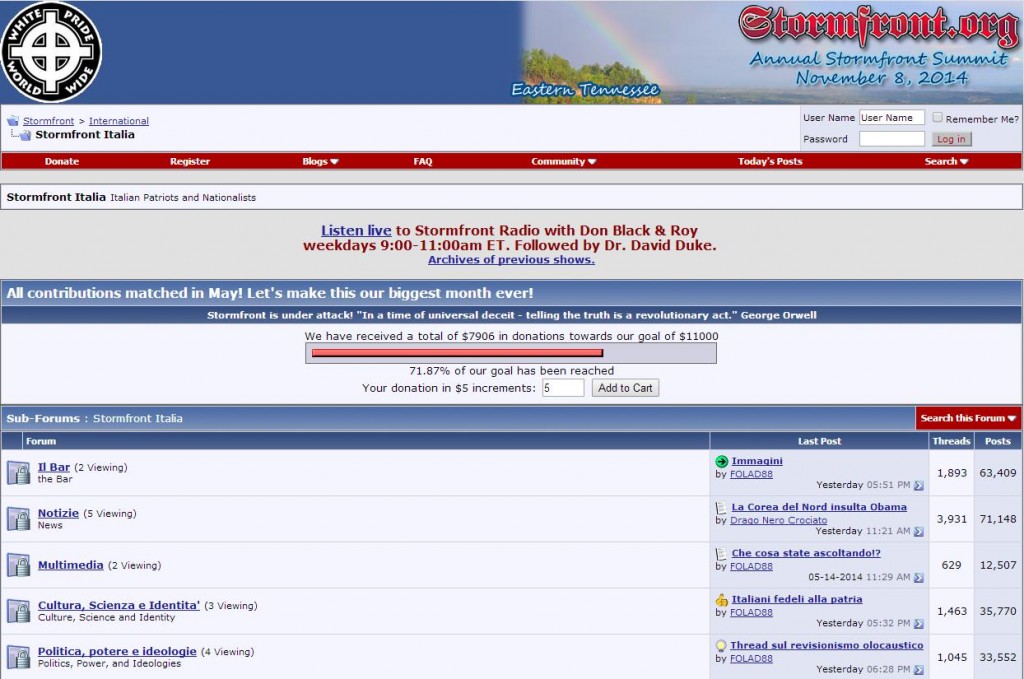Click into the Password input field
The image size is (1024, 679).
891,139
